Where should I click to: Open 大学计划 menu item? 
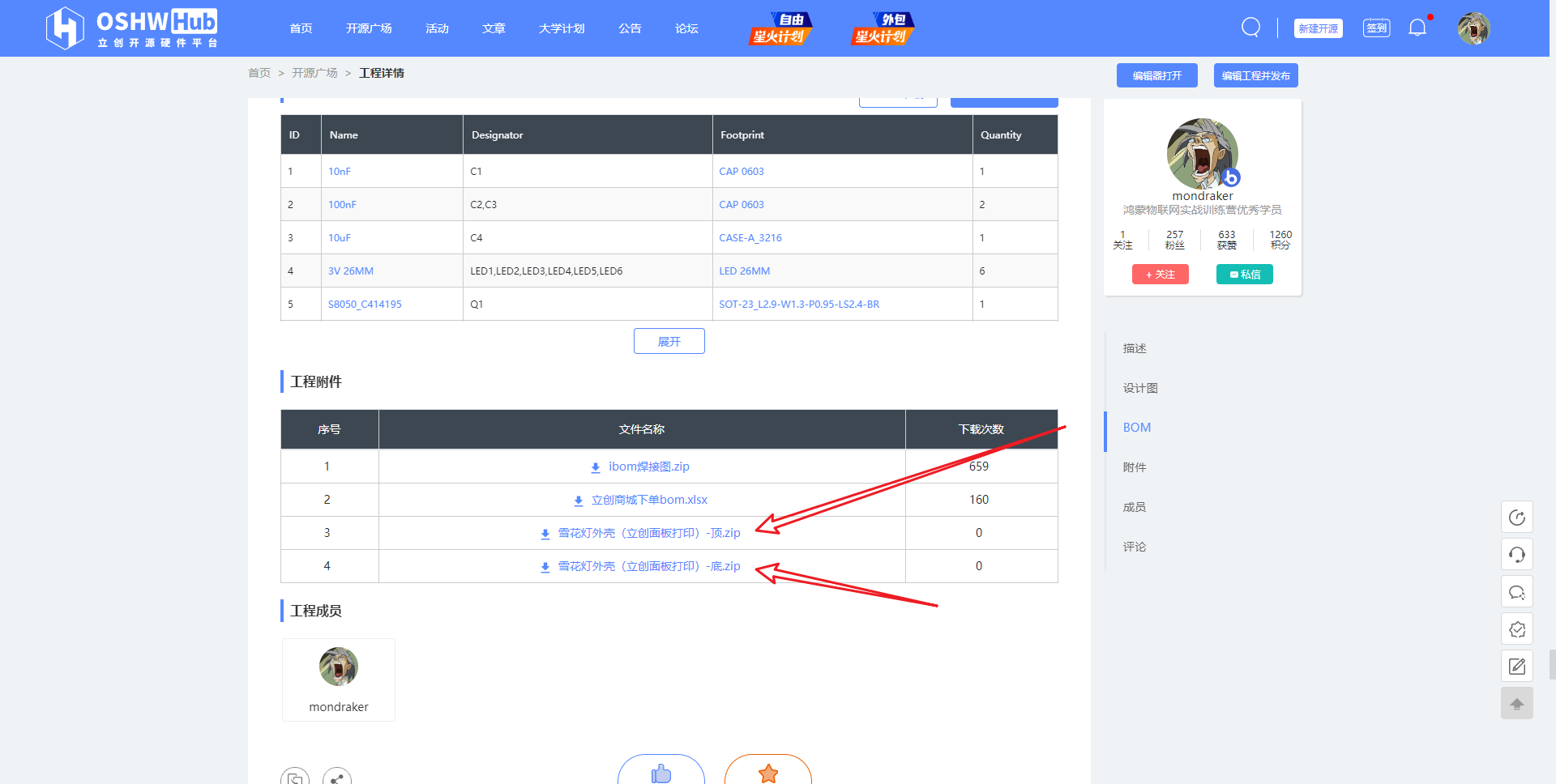562,28
